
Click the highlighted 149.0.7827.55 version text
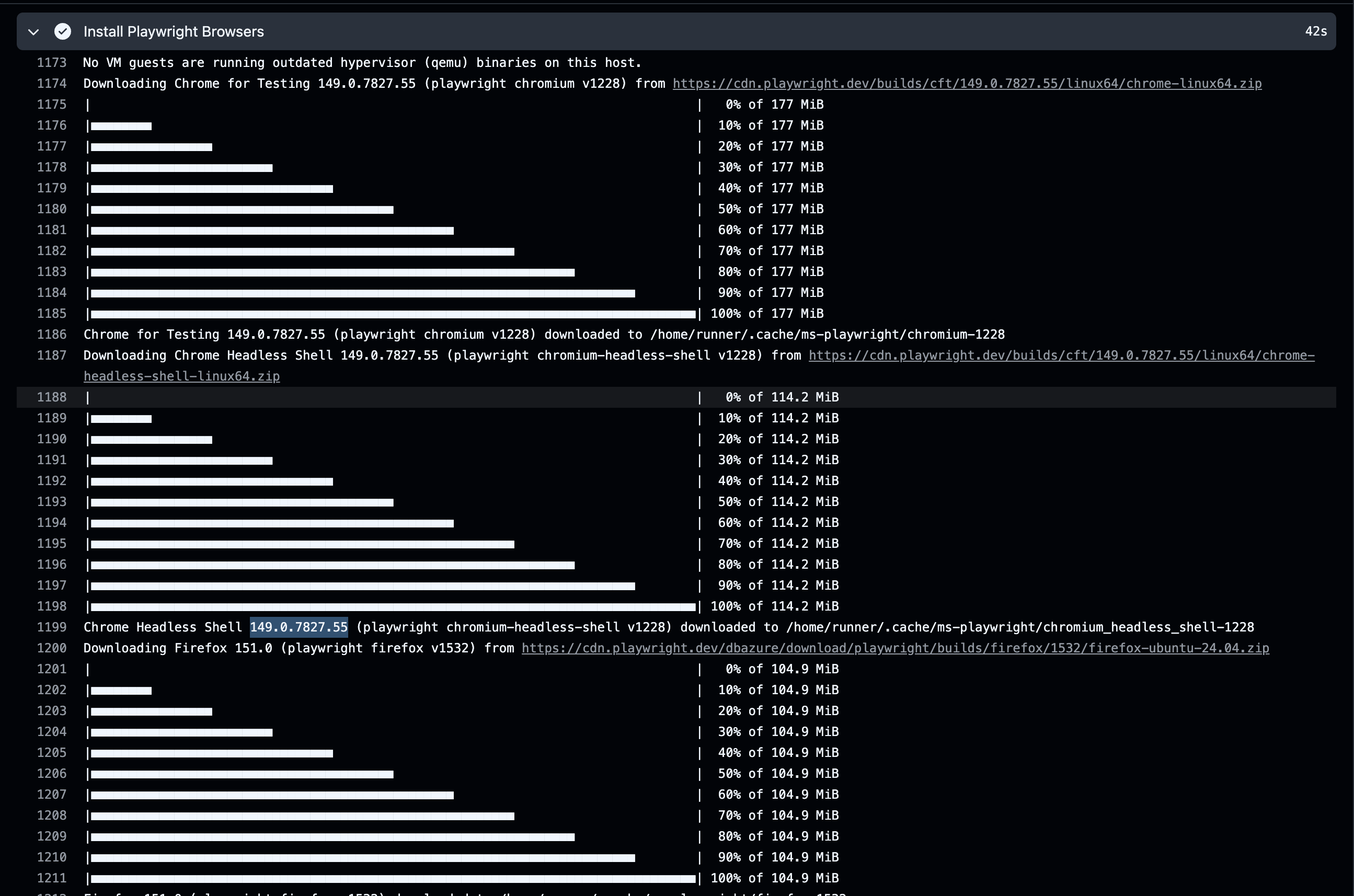299,627
